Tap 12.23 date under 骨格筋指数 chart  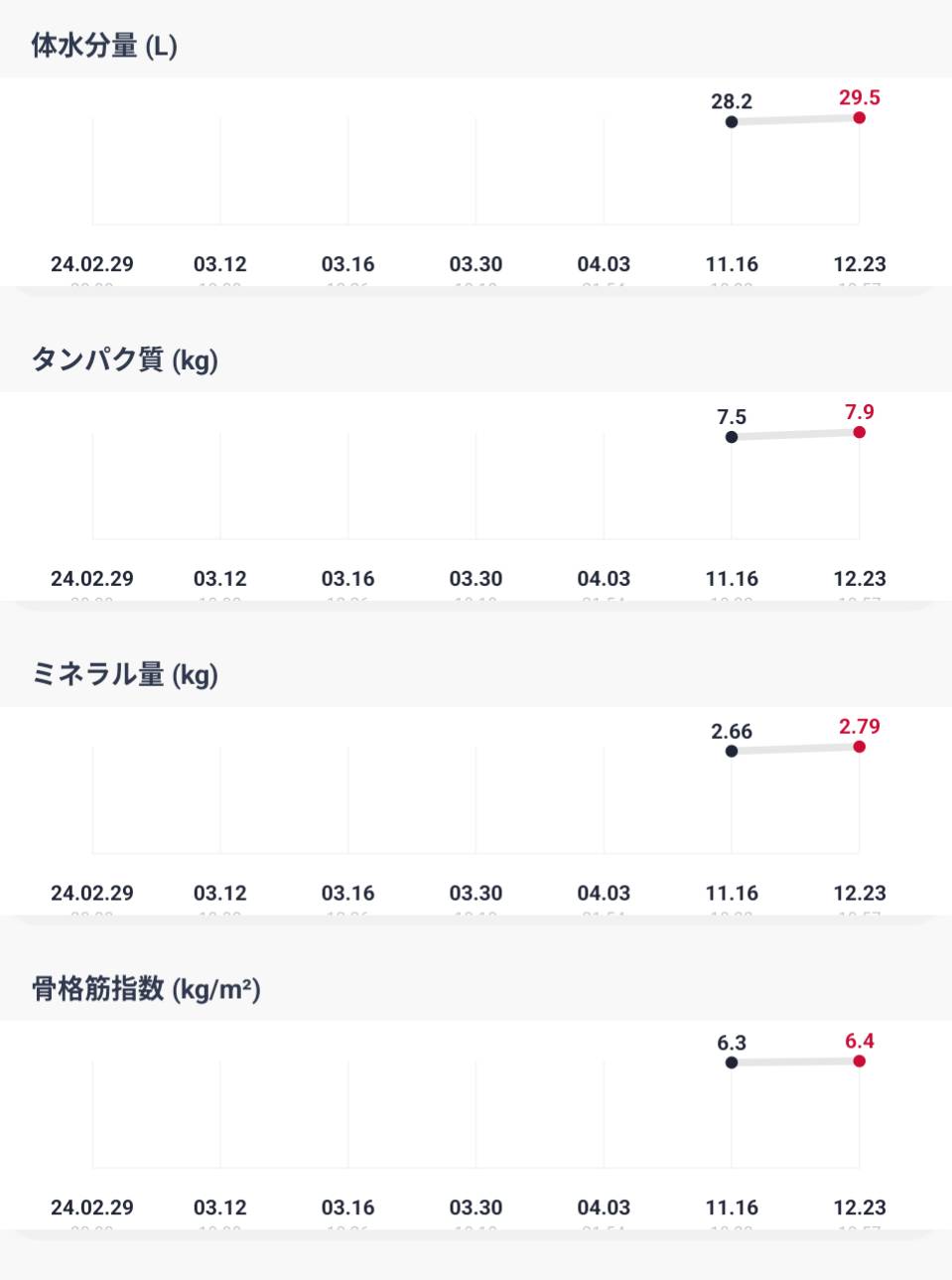pyautogui.click(x=860, y=1209)
